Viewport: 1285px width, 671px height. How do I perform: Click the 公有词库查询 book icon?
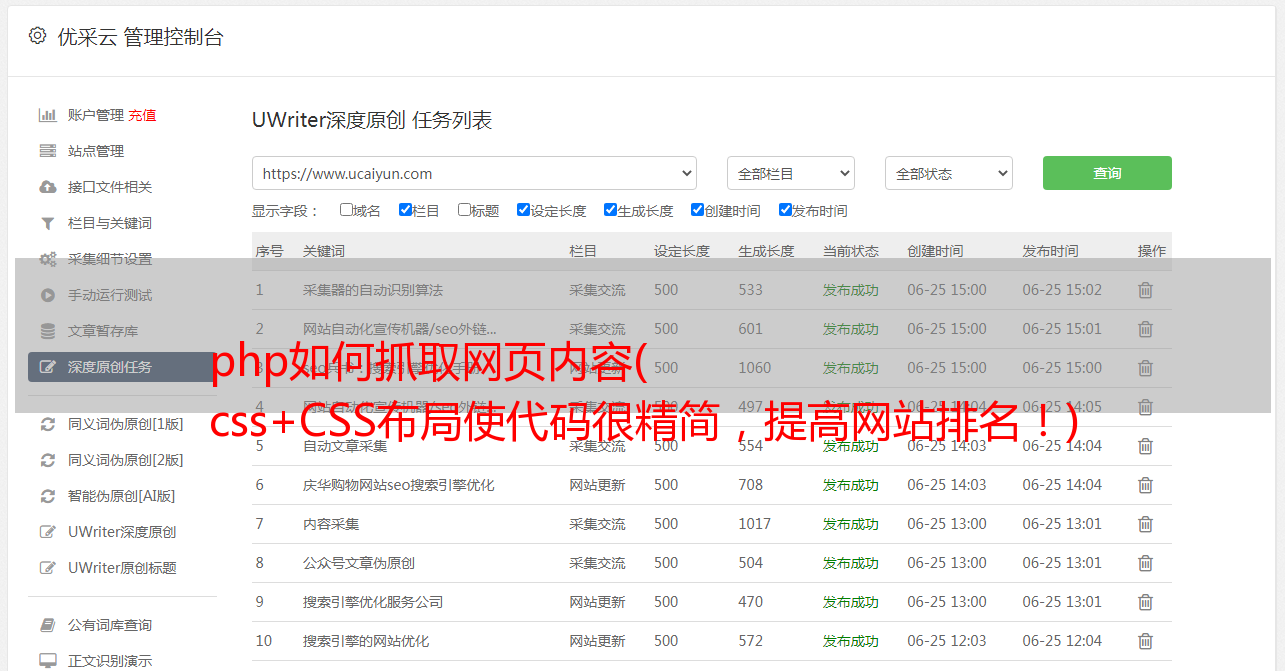(47, 625)
